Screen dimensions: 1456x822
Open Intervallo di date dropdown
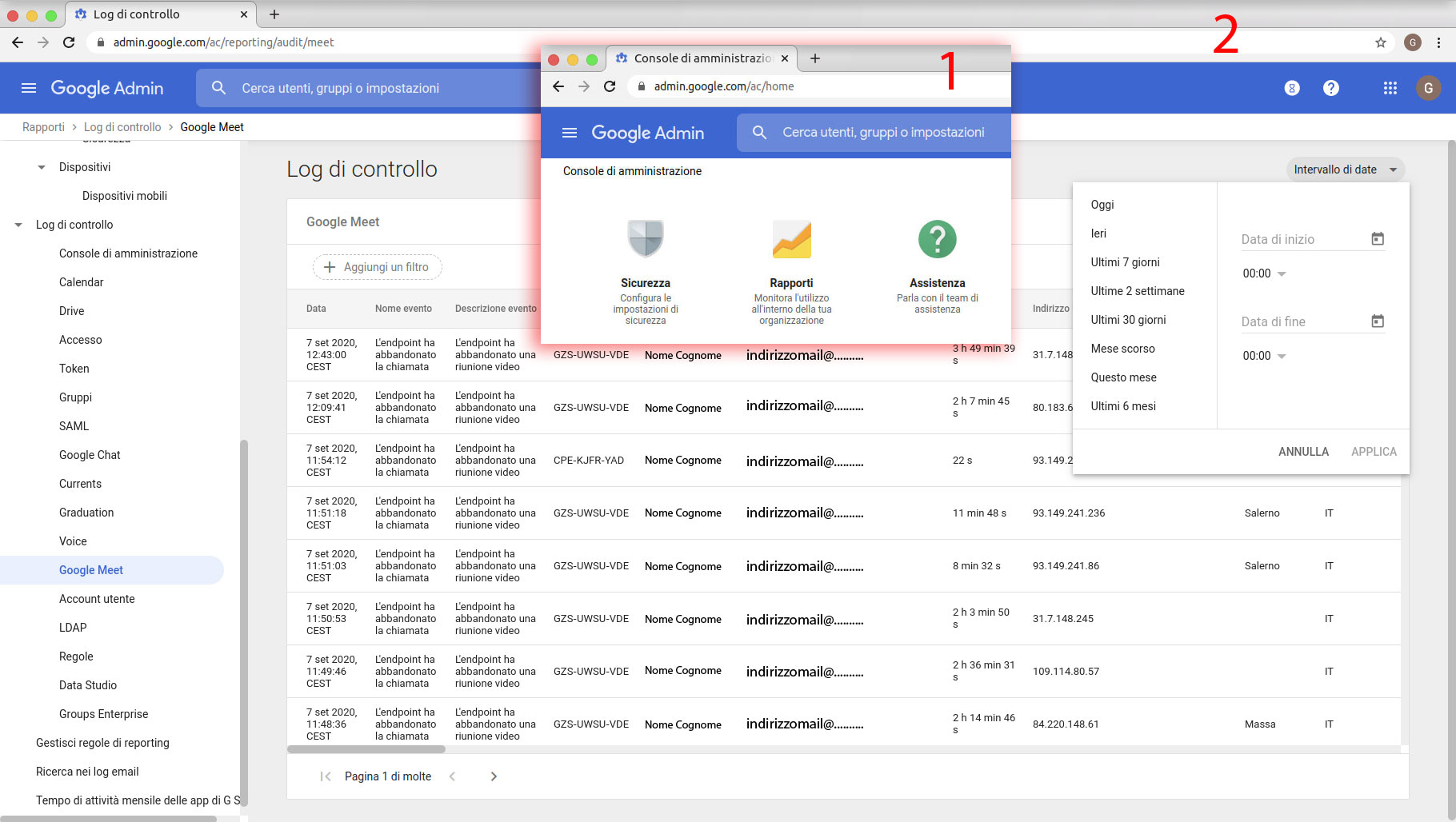click(1345, 170)
